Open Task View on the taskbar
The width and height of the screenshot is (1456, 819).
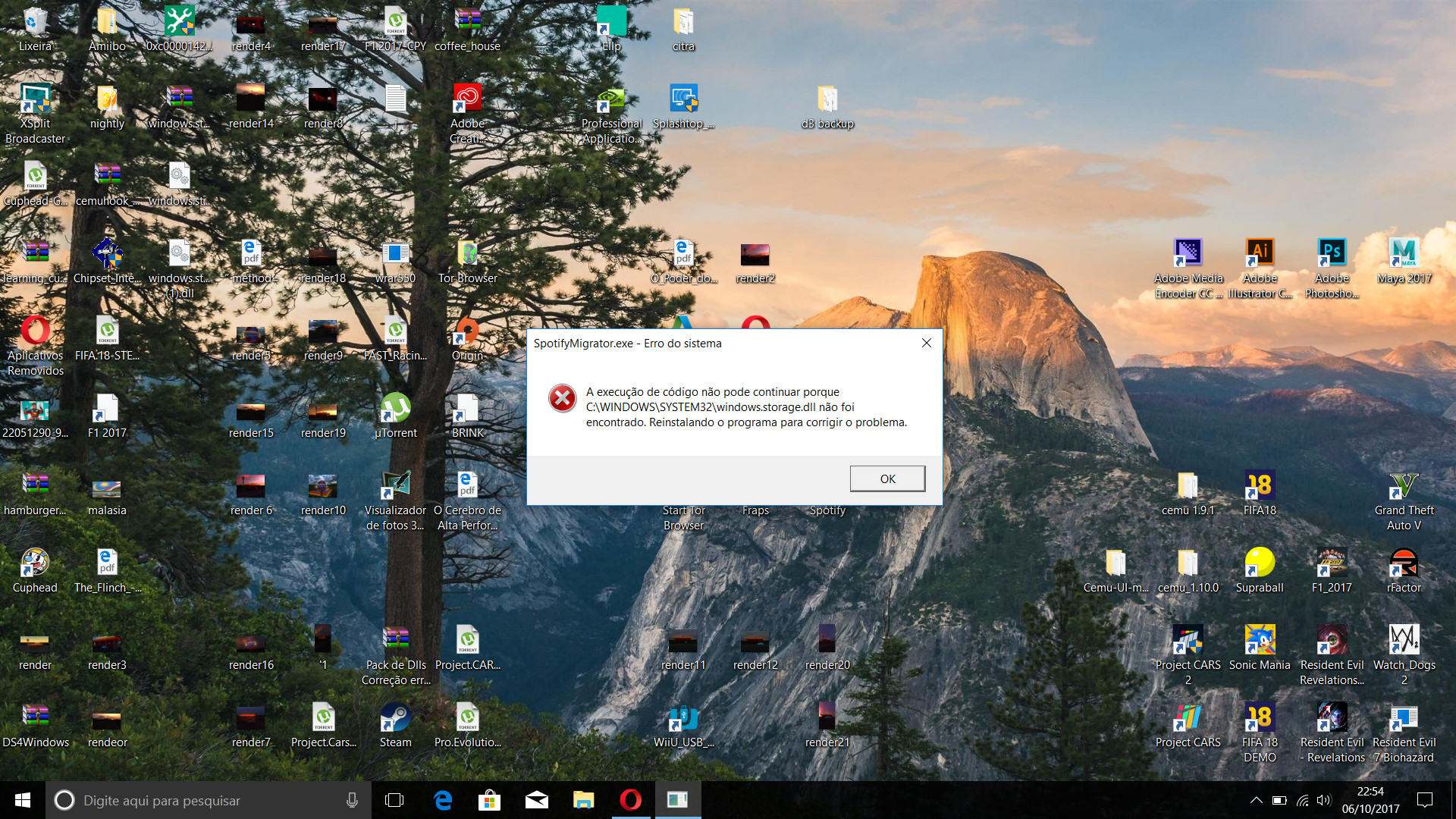click(394, 800)
